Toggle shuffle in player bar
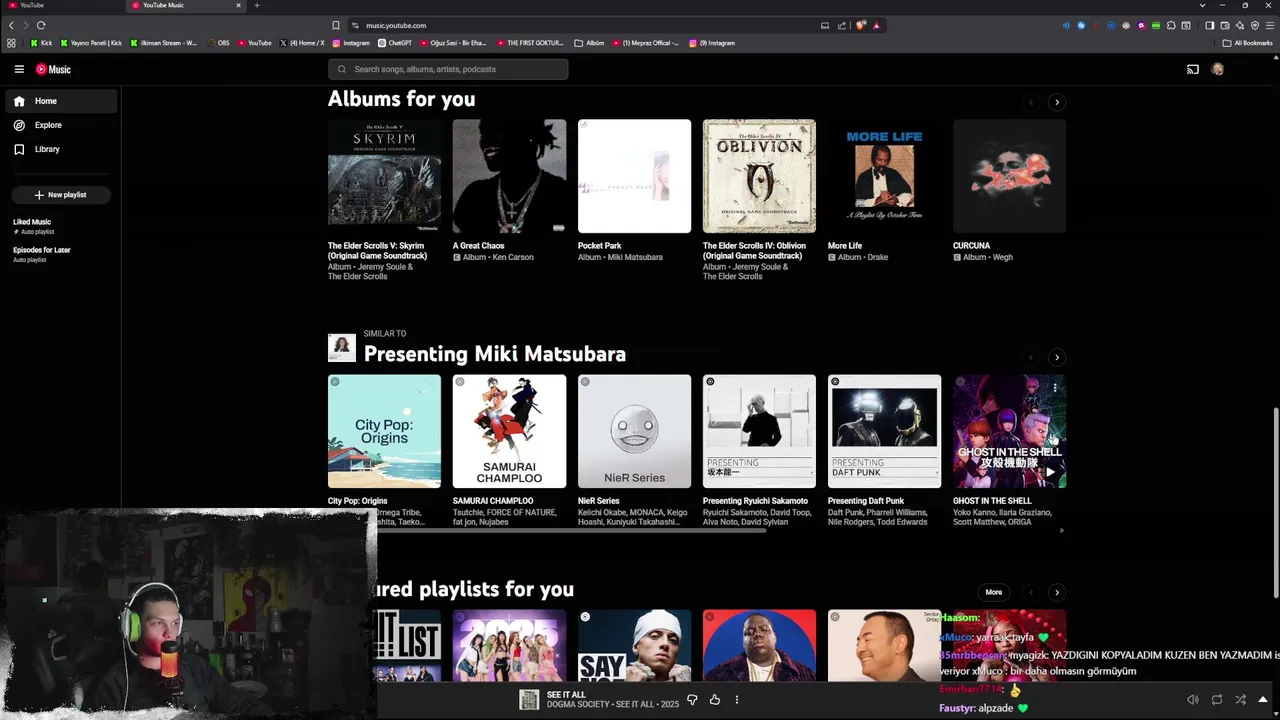The image size is (1280, 720). [x=1240, y=700]
